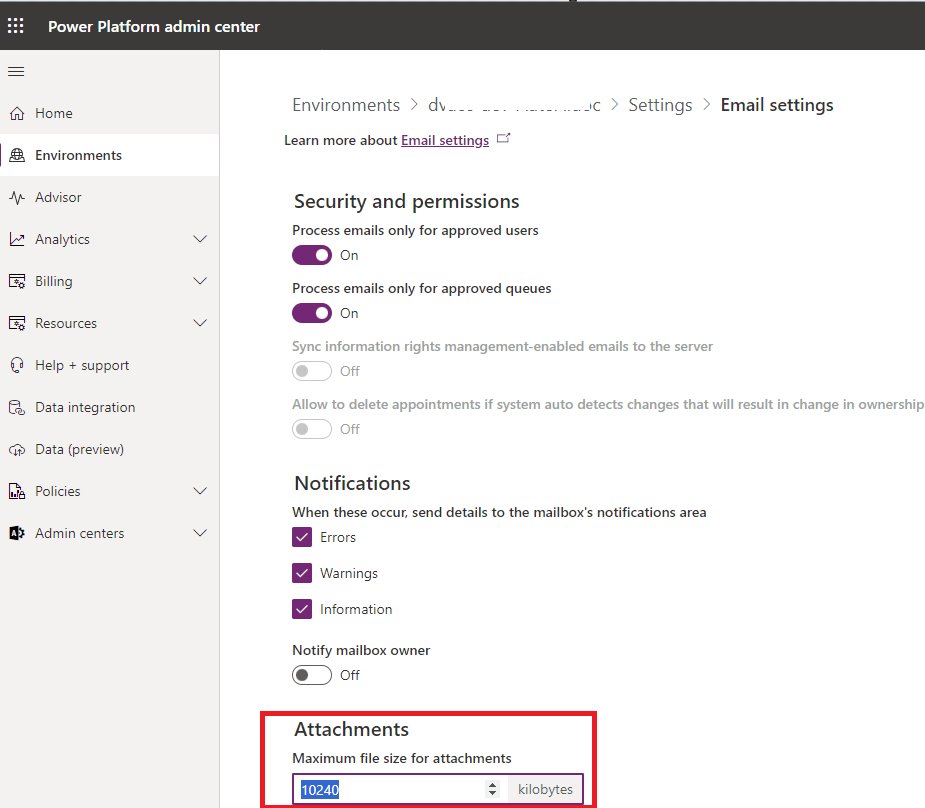Select Environments in the left navigation
925x808 pixels.
tap(78, 156)
